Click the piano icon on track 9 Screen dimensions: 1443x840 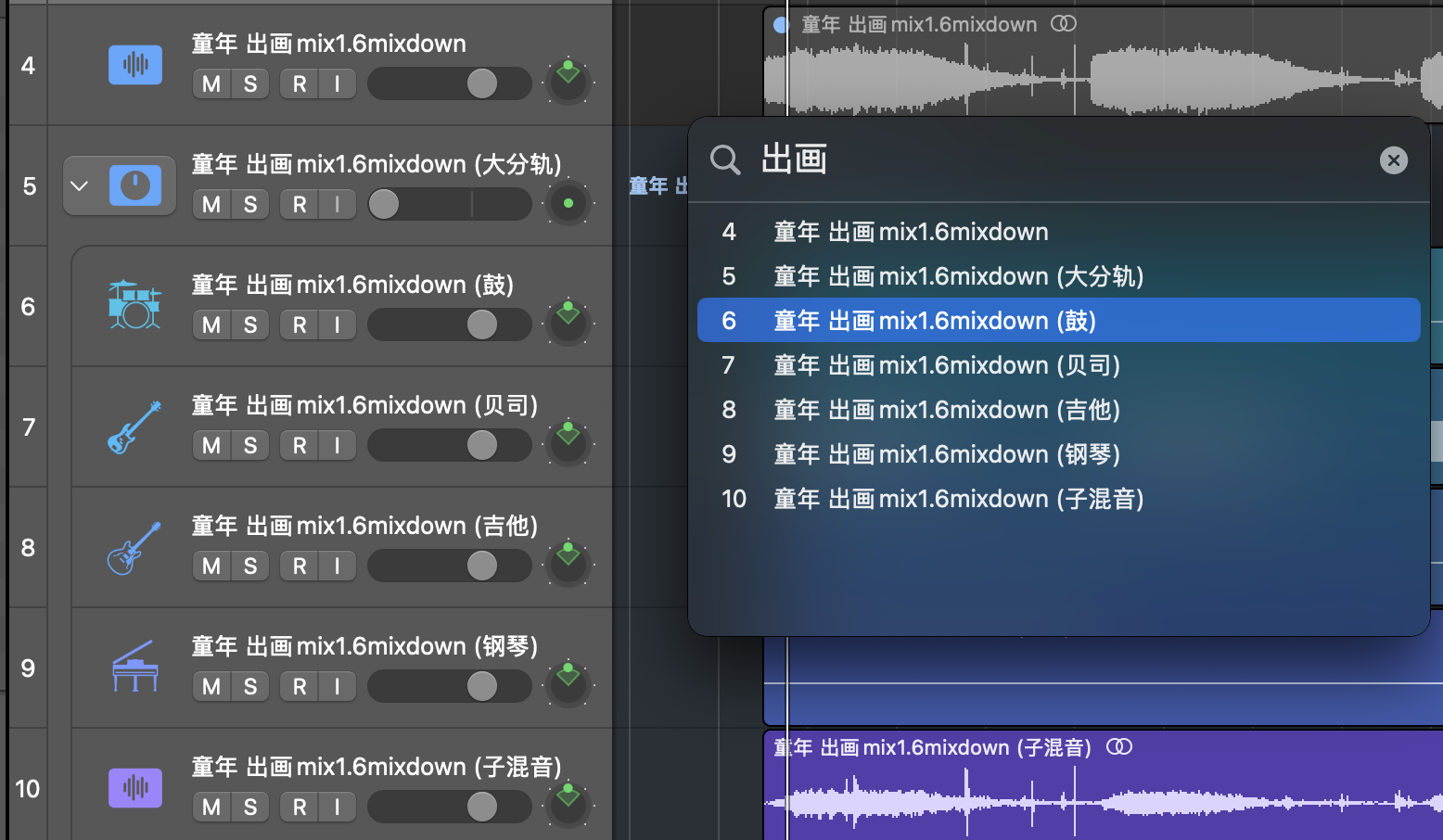tap(134, 668)
